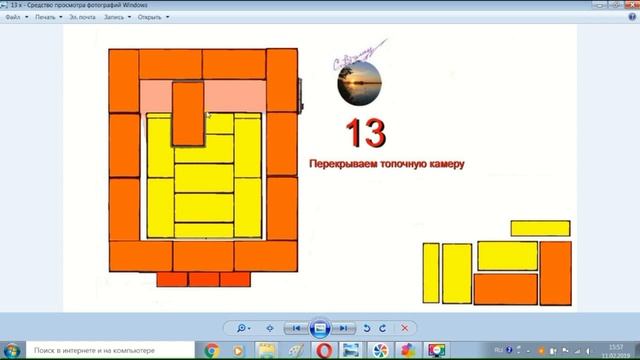
Task: Rotate the image counterclockwise
Action: (x=367, y=328)
